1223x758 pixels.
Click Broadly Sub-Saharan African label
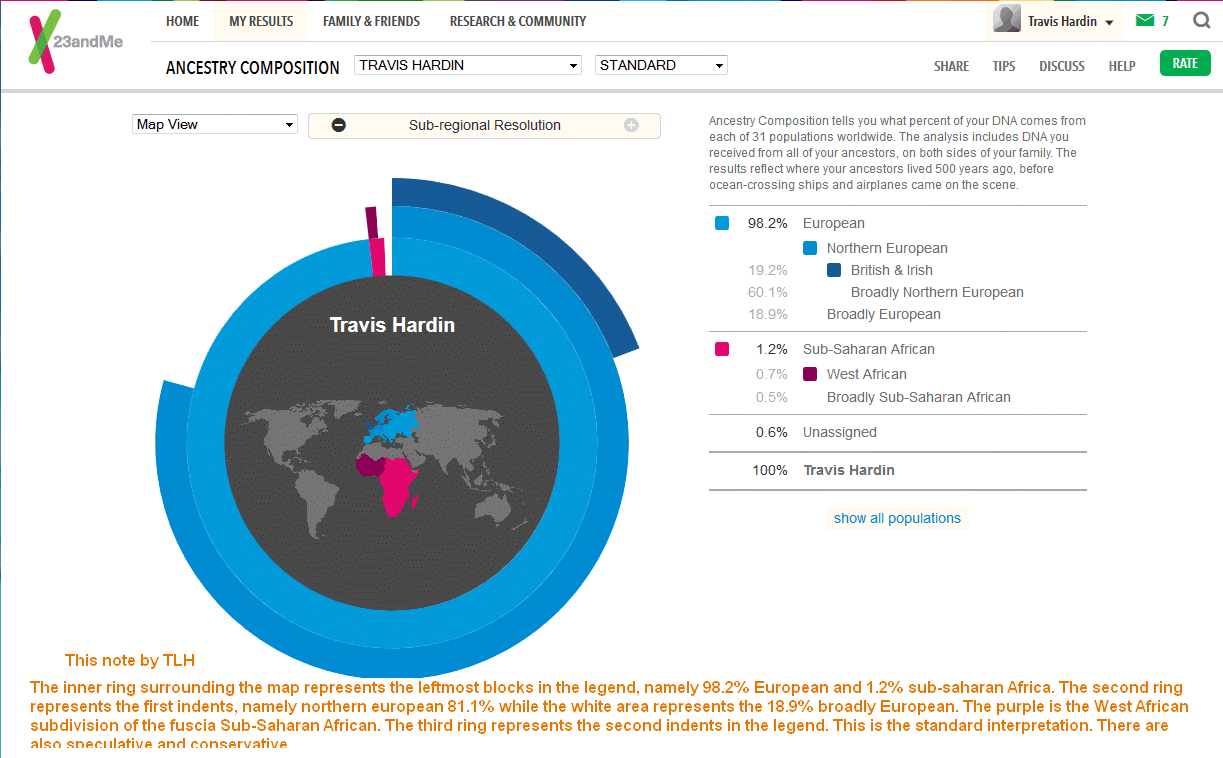(x=919, y=397)
